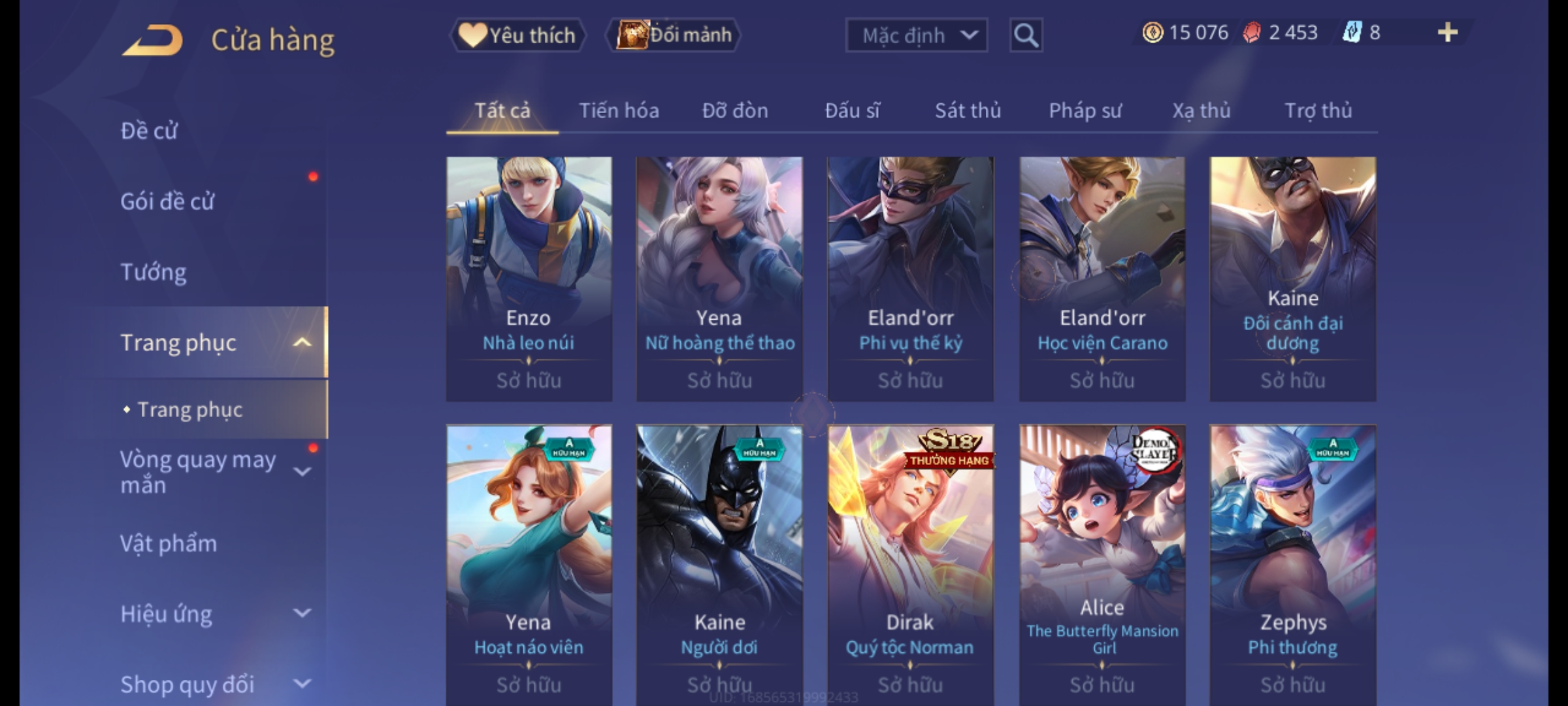Screen dimensions: 1568x706
Task: Open Đổi mảnh fragment exchange button
Action: point(674,35)
